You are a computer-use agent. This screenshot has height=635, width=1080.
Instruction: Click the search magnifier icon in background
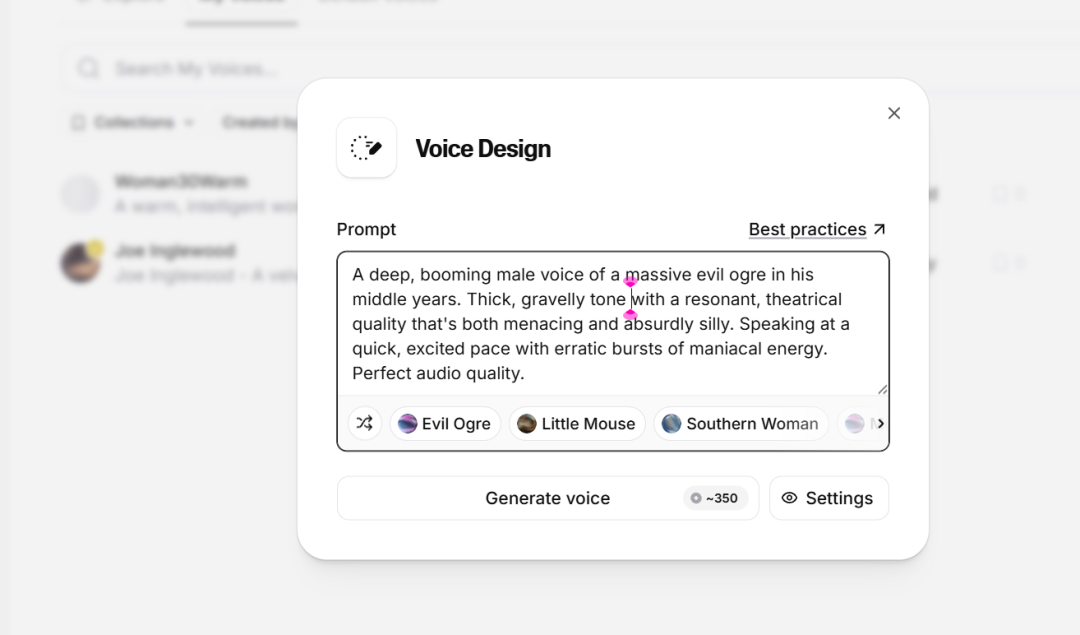pyautogui.click(x=88, y=68)
